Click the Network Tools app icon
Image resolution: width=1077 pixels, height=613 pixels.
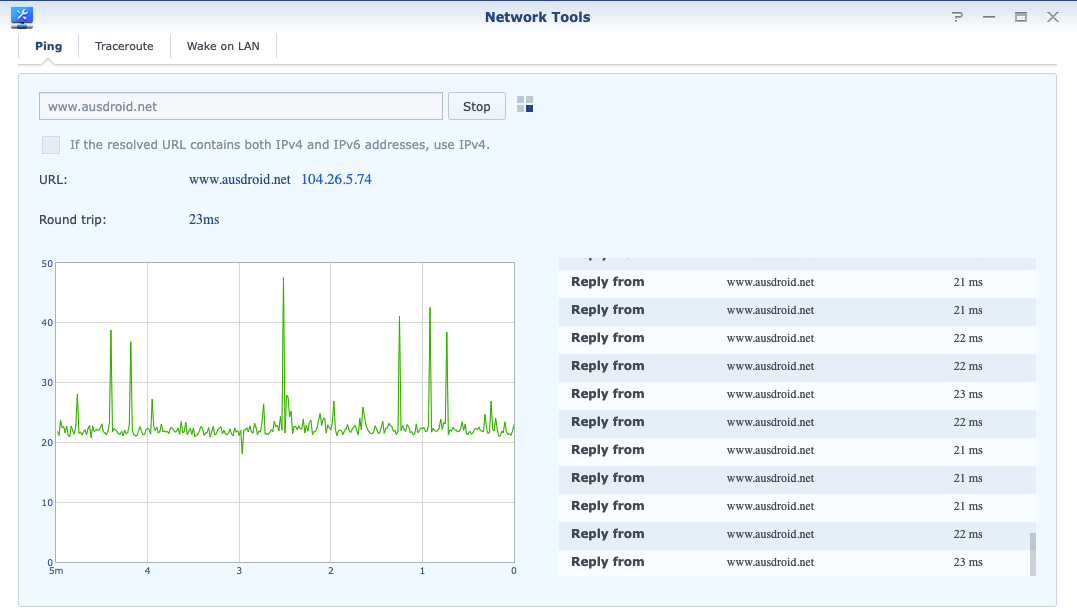pyautogui.click(x=22, y=17)
